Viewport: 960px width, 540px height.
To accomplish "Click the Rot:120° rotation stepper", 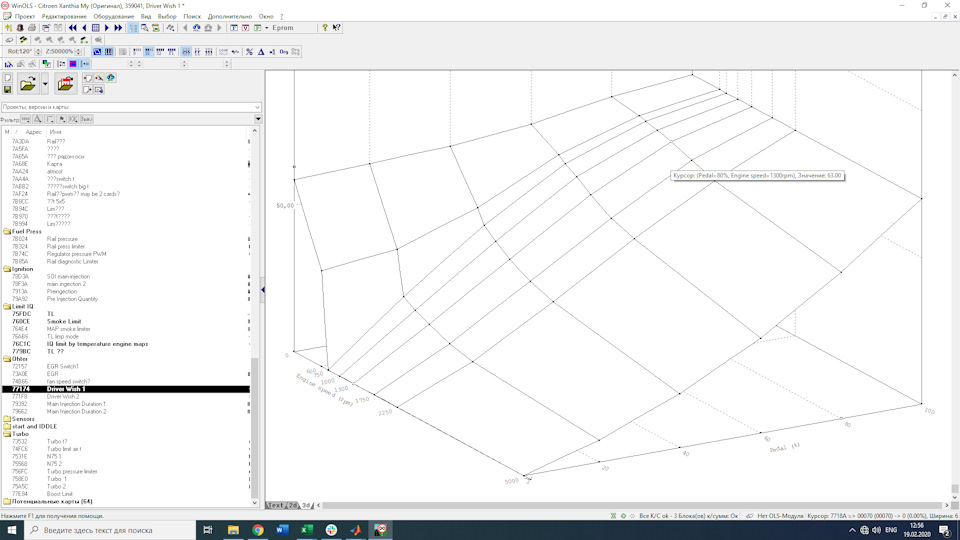I will tap(38, 52).
